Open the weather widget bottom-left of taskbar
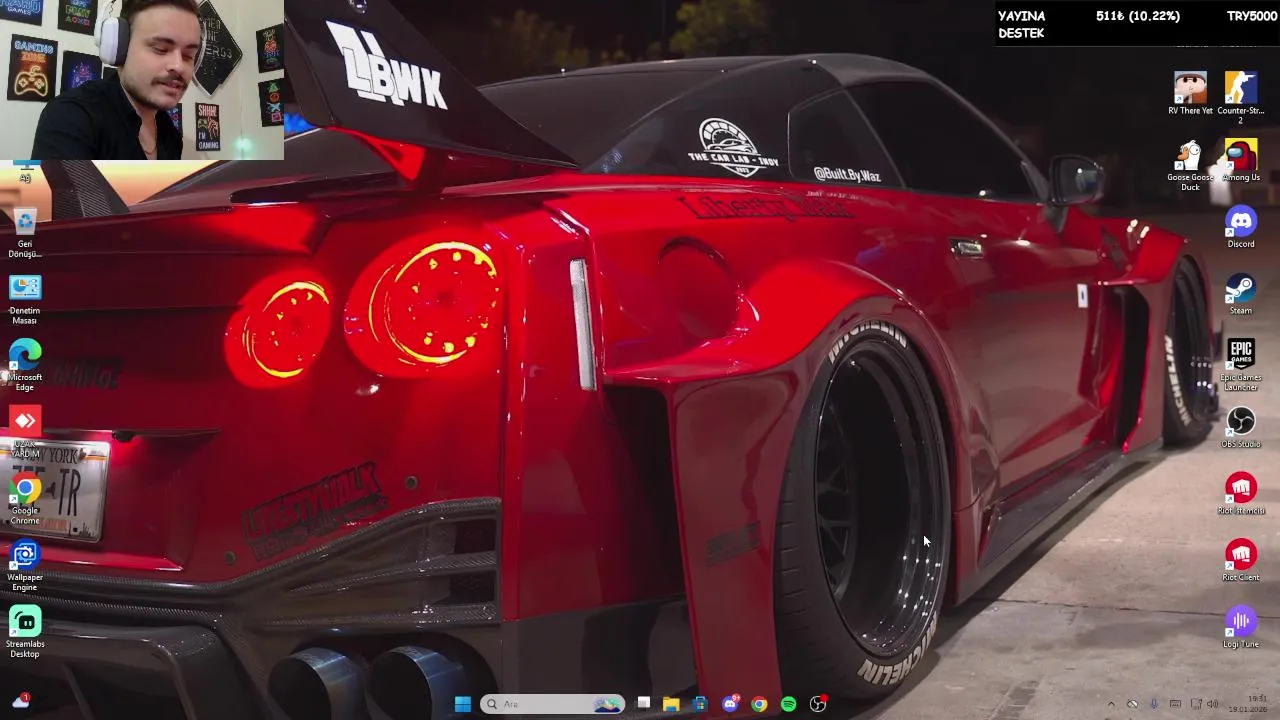 20,701
